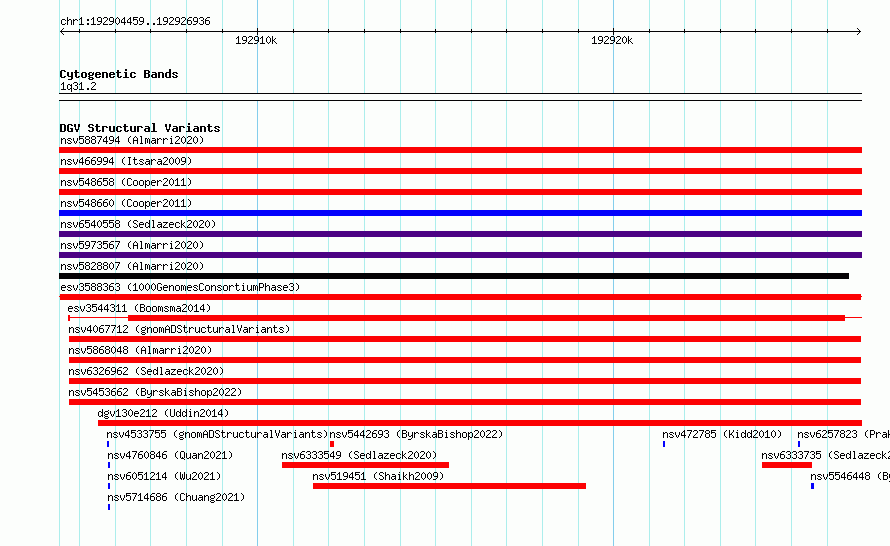Click blue nsv472785 marker
Image resolution: width=890 pixels, height=546 pixels.
(664, 444)
